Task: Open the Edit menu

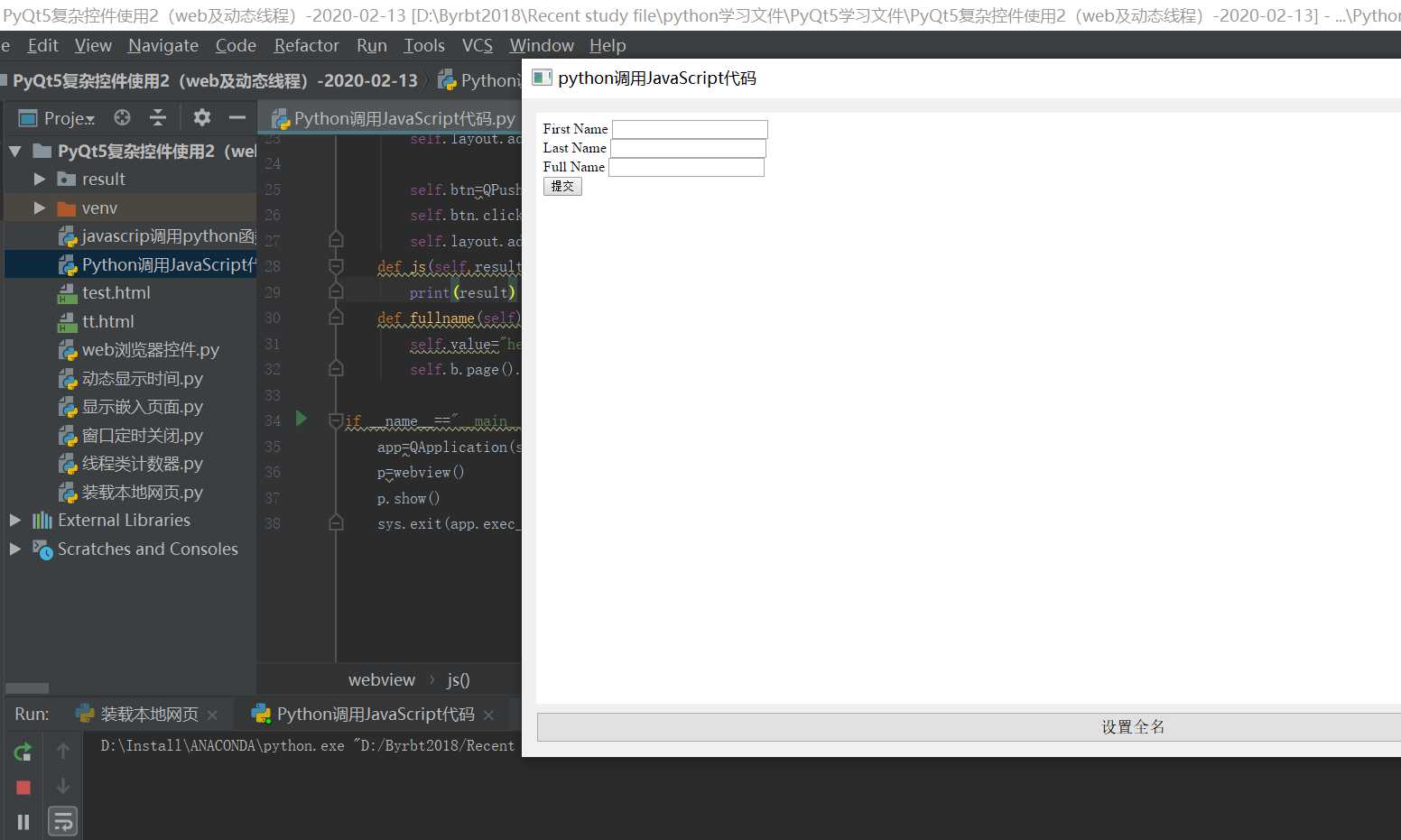Action: (x=42, y=45)
